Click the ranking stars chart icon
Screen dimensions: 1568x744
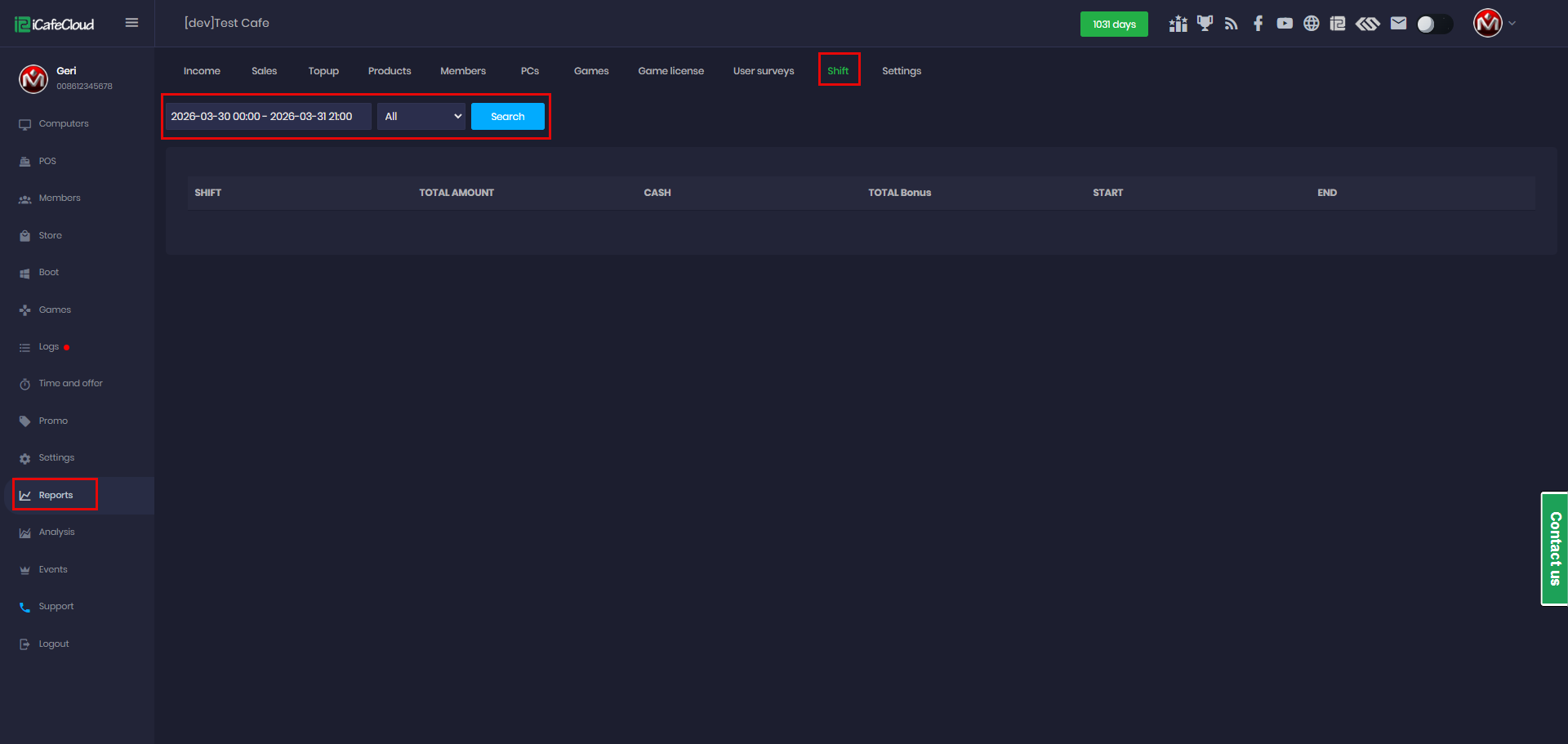click(1178, 24)
